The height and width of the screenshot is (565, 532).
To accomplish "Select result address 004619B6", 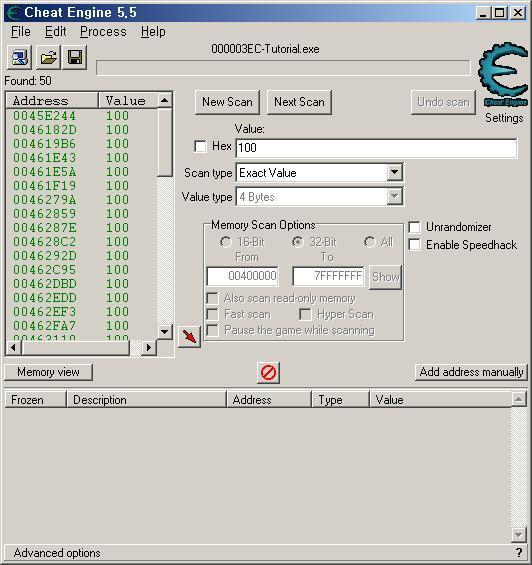I will [44, 144].
